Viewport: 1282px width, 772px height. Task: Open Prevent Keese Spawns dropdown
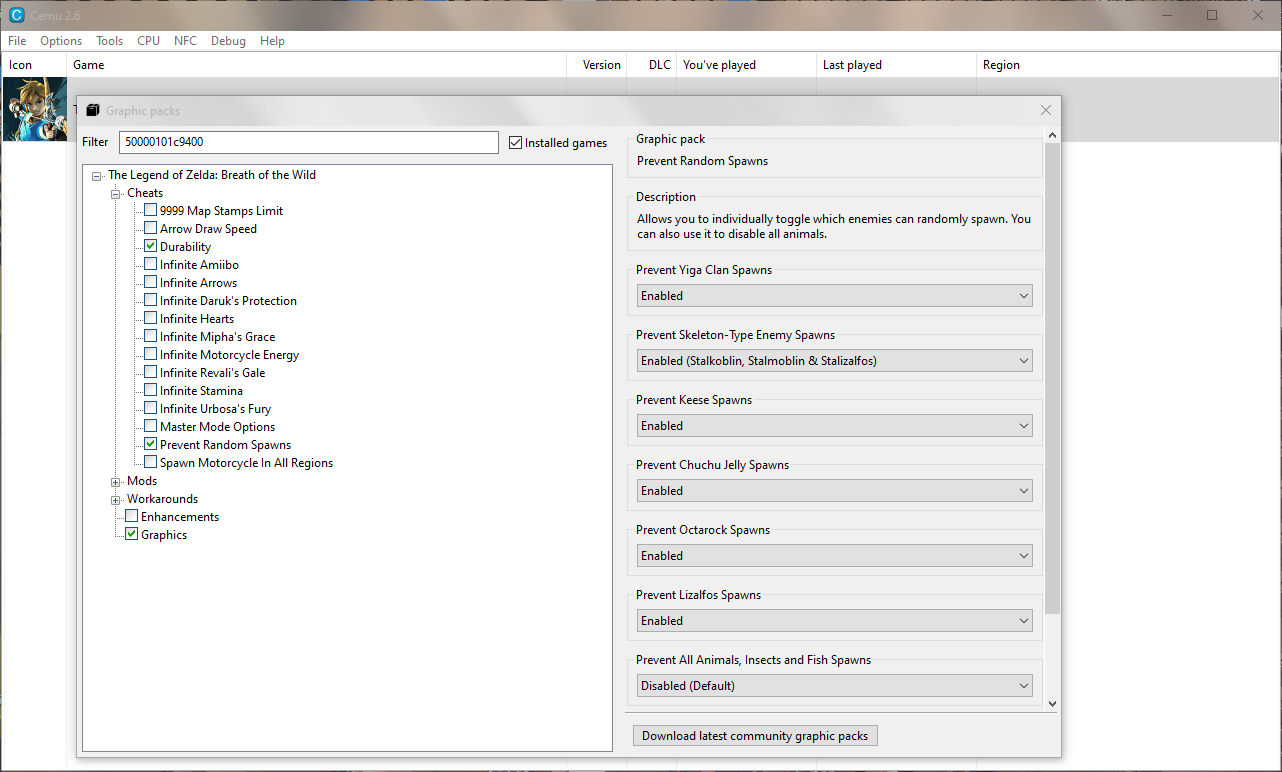835,426
